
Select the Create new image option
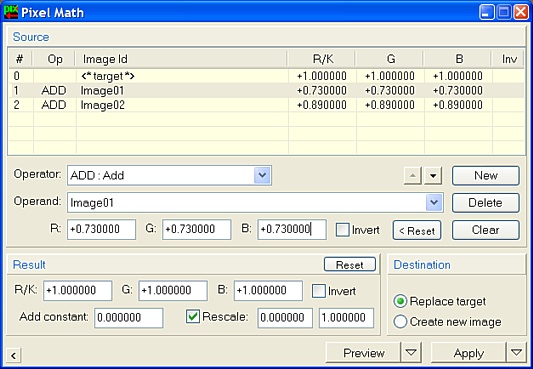point(400,321)
